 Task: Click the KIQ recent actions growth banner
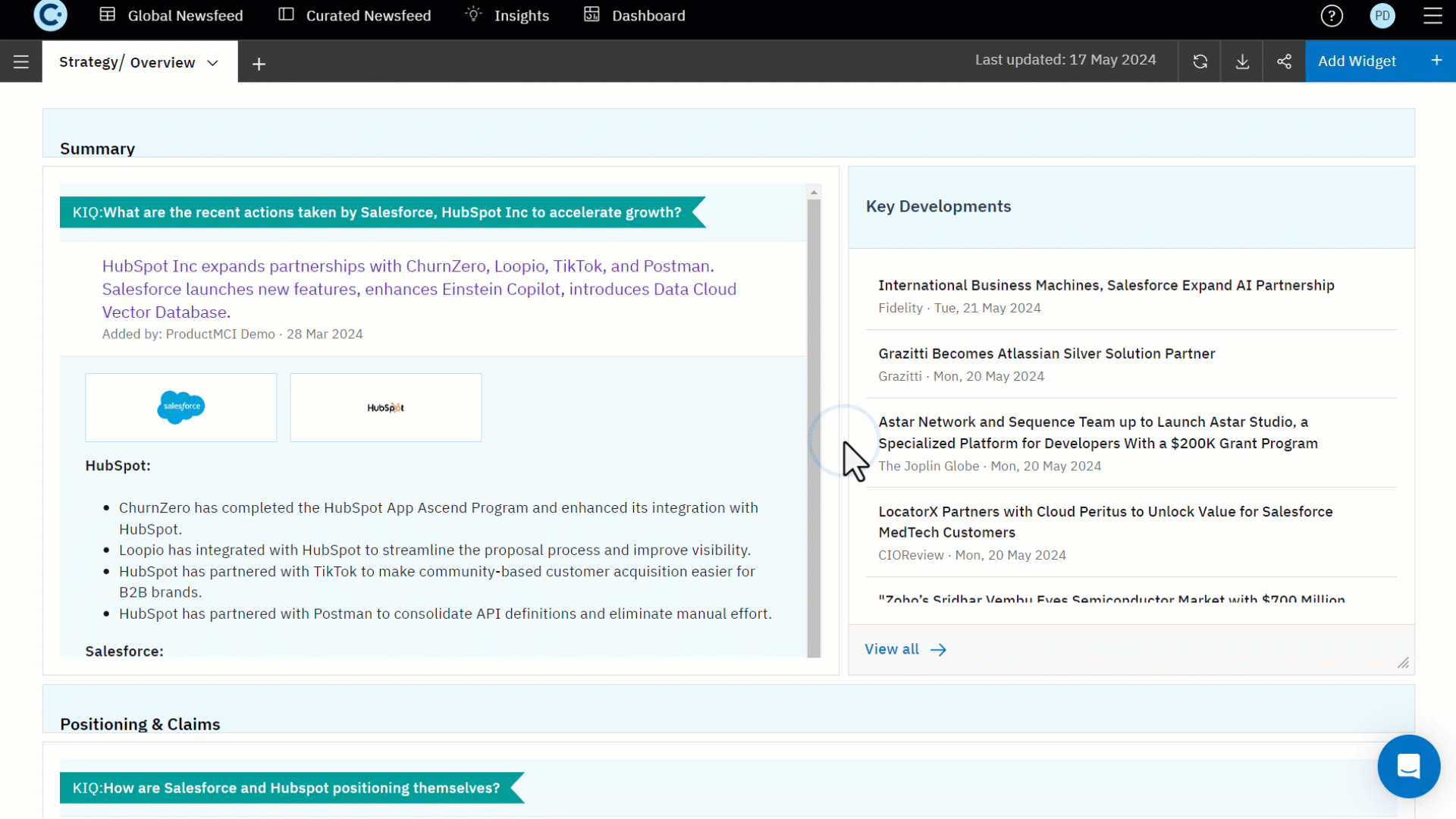[x=382, y=212]
